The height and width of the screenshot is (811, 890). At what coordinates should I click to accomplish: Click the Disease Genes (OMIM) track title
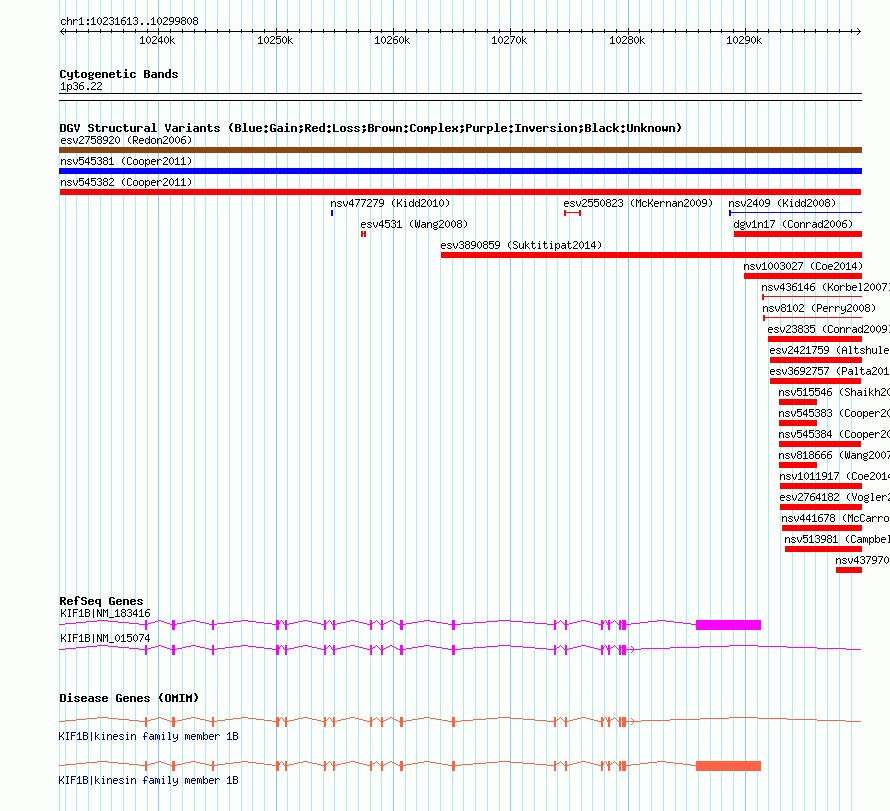click(x=129, y=698)
